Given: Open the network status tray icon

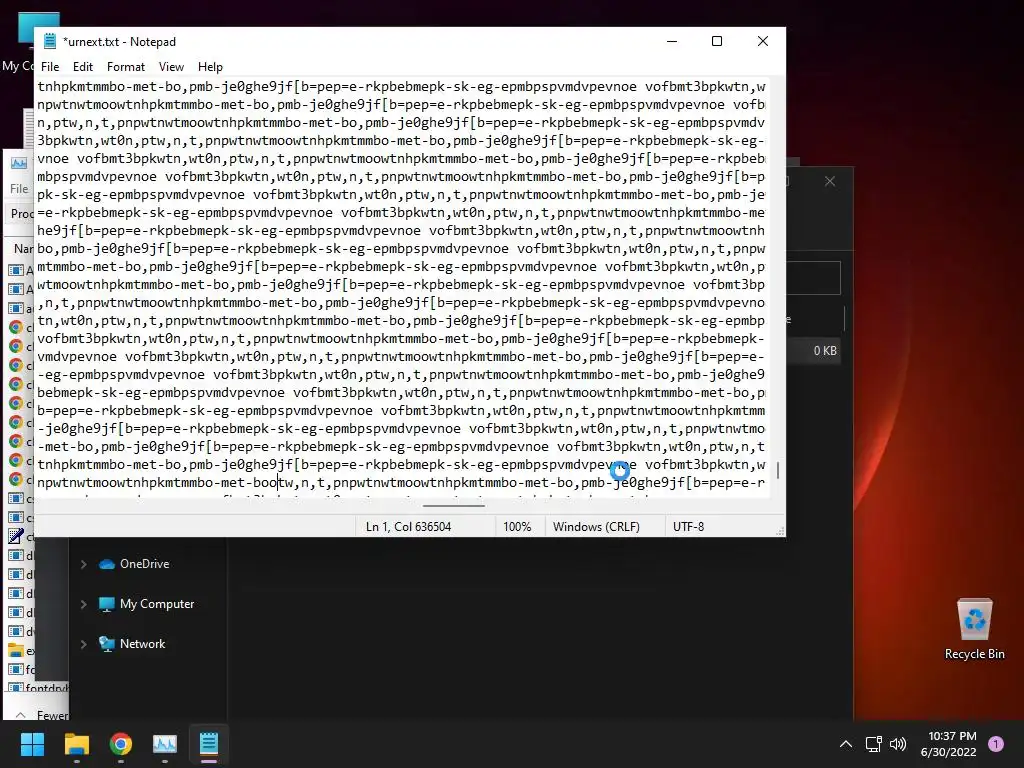Looking at the screenshot, I should (873, 744).
